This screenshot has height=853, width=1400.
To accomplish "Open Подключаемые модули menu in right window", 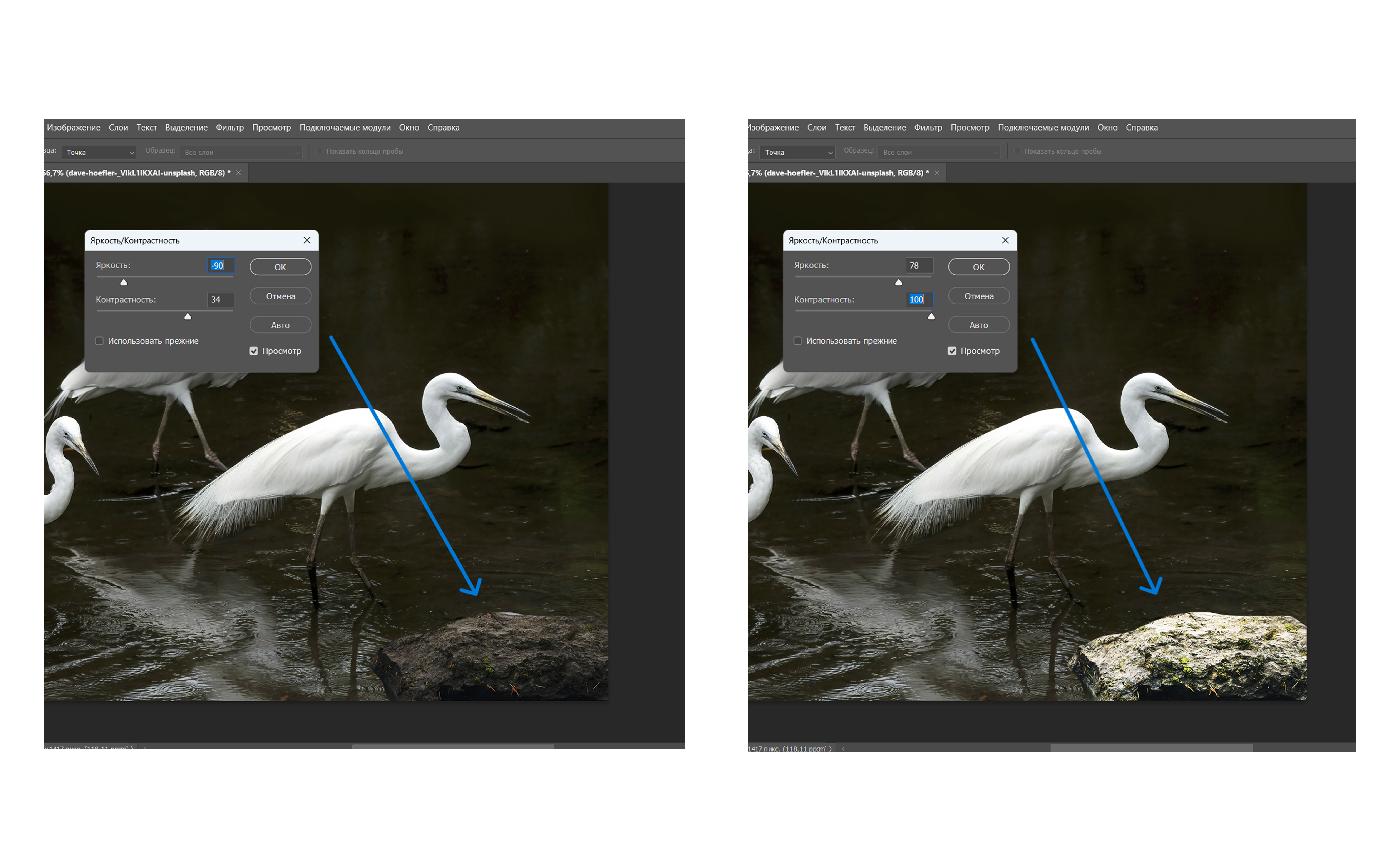I will tap(1043, 127).
